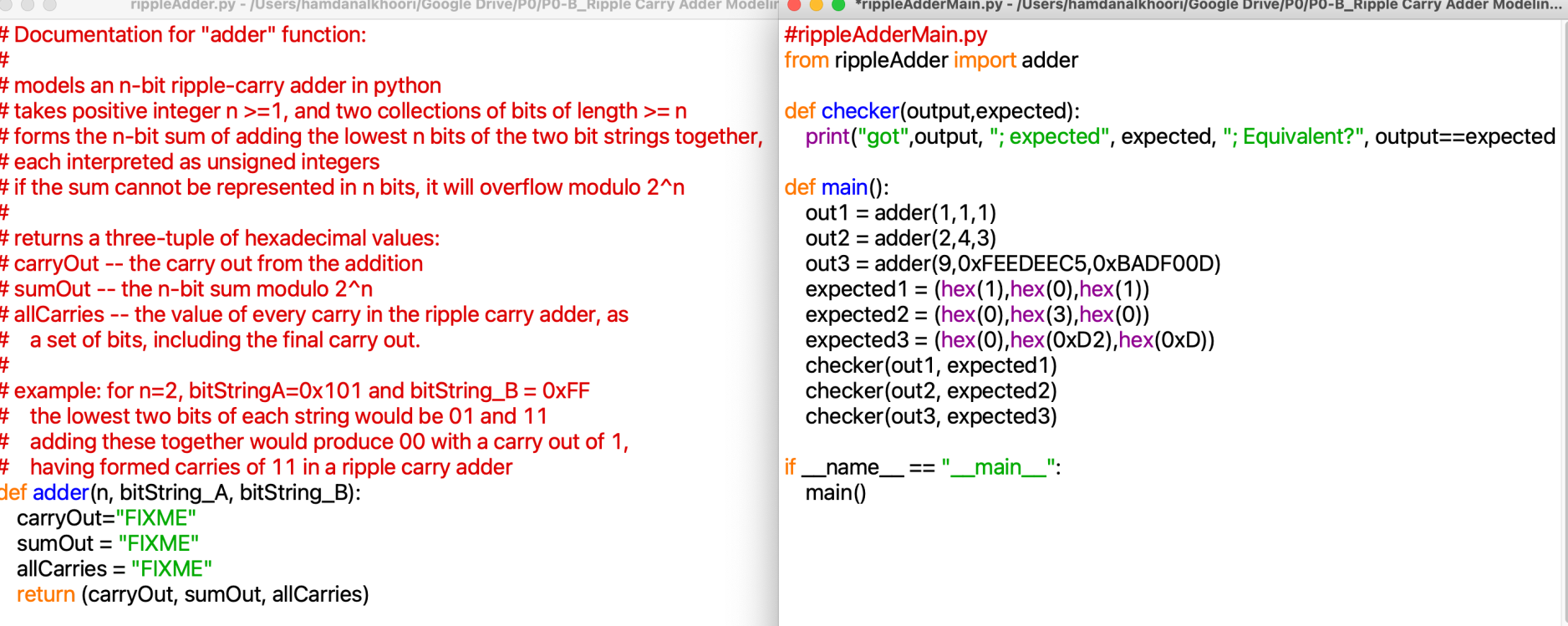Click the checker(out1, expected1) call
Screen dimensions: 1568x626
930,365
